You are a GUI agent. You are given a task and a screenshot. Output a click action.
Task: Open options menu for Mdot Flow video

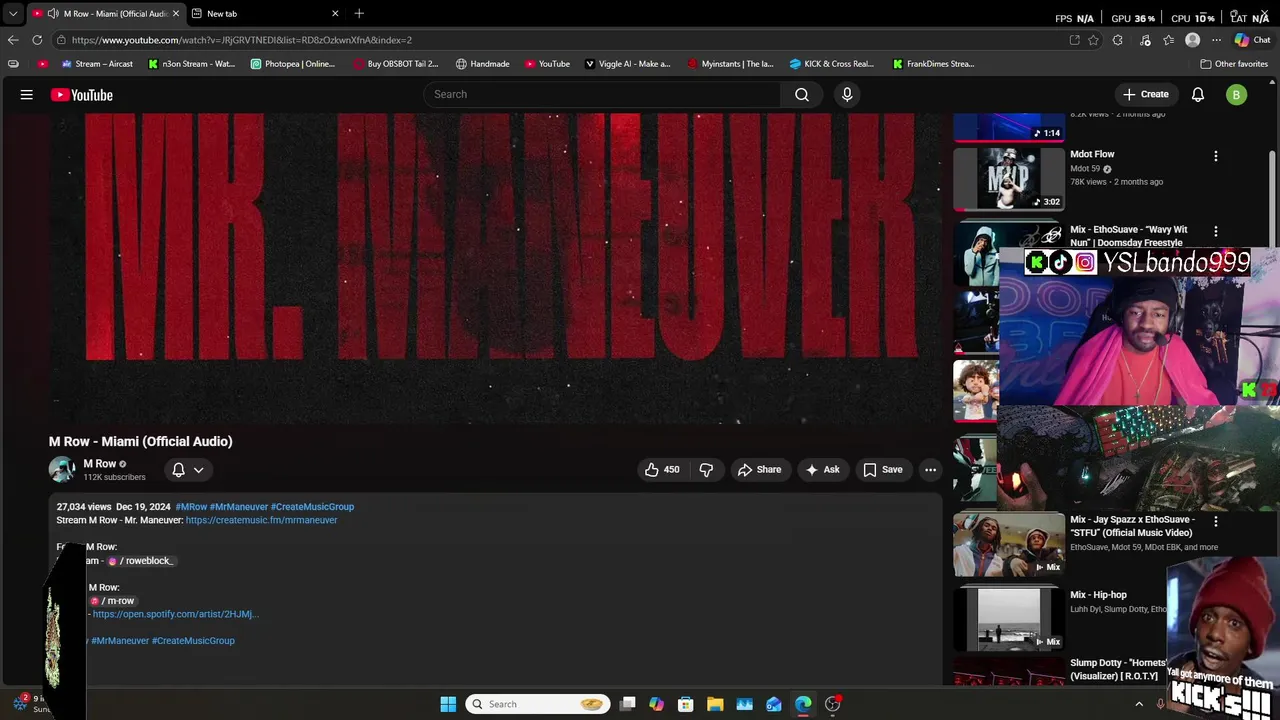tap(1216, 156)
